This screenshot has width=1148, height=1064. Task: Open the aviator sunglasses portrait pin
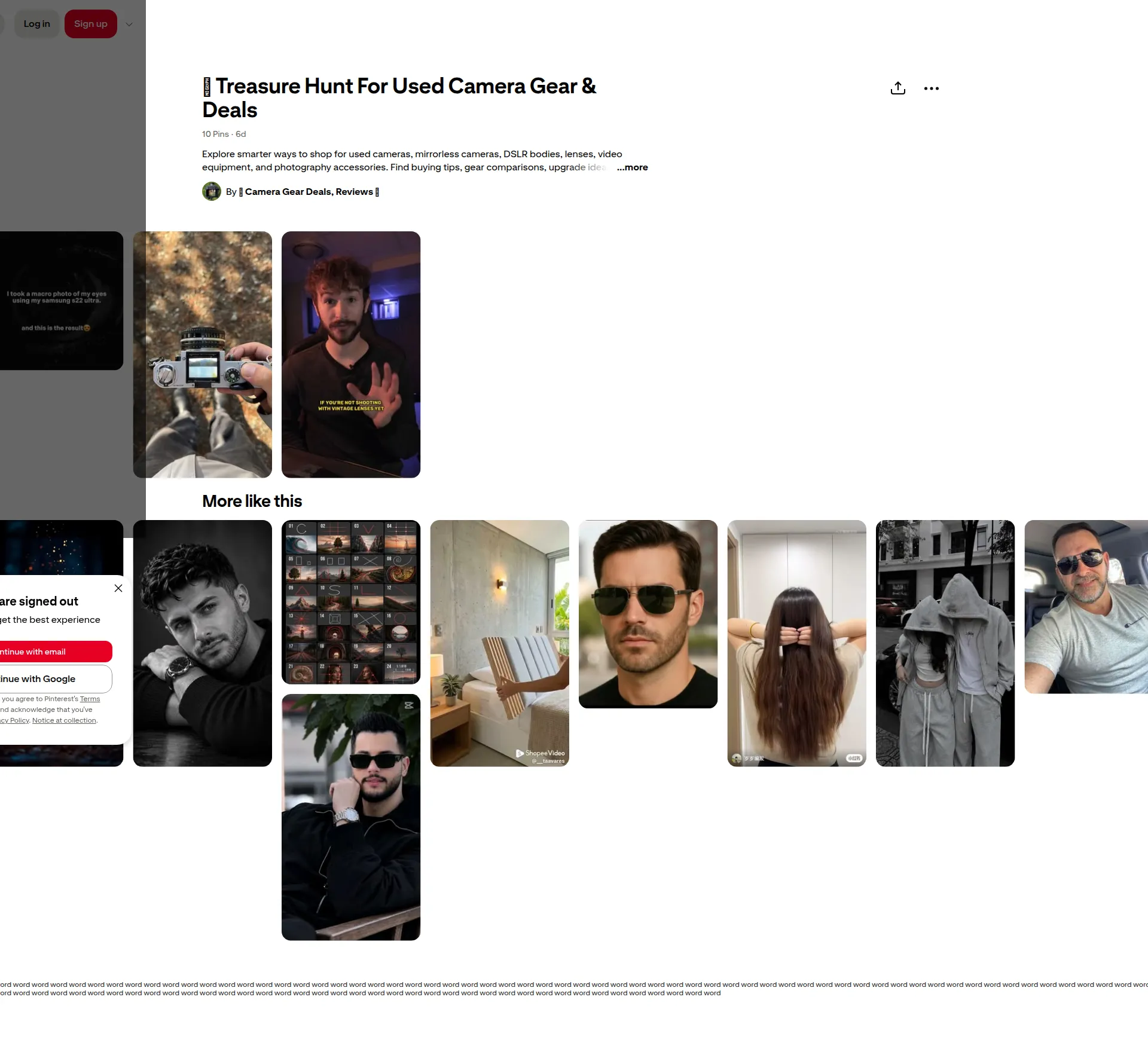click(x=648, y=614)
